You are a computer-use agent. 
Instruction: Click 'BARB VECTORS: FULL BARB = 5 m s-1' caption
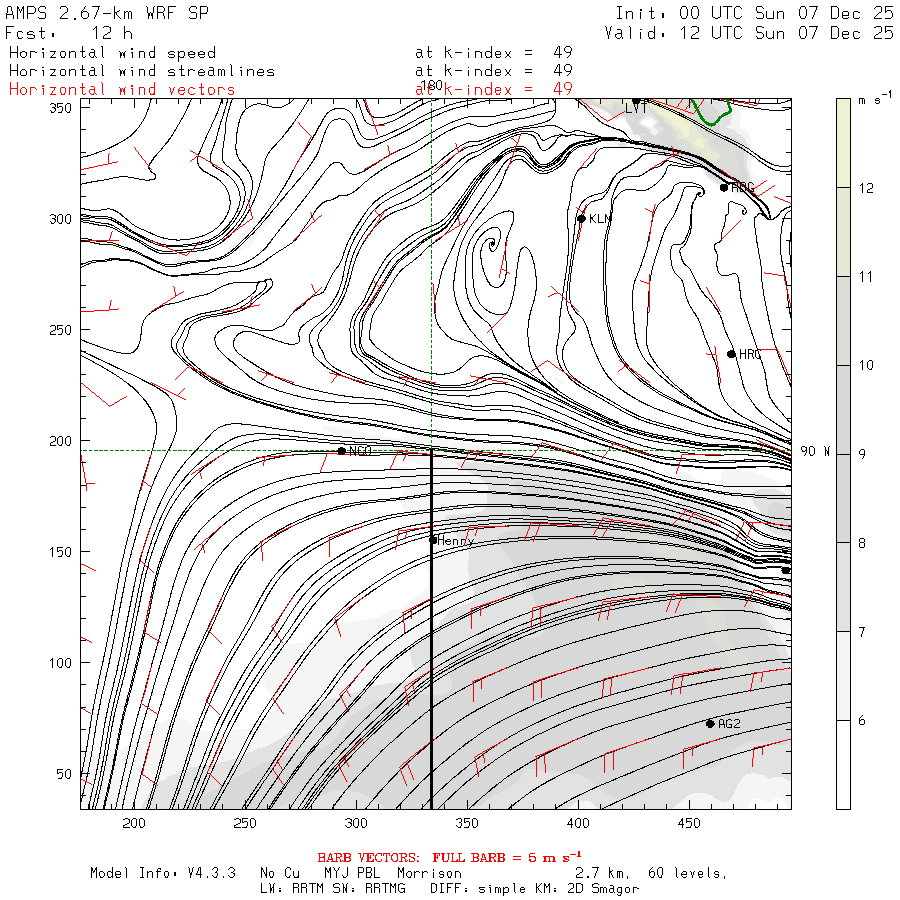(449, 857)
